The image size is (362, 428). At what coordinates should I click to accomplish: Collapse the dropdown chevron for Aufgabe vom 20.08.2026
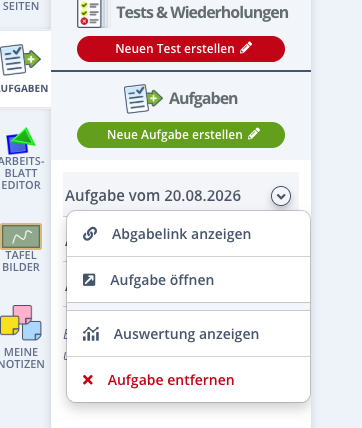tap(281, 196)
